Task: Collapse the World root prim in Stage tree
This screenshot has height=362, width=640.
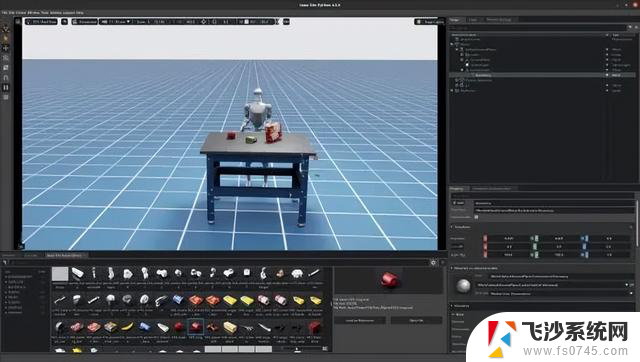Action: pyautogui.click(x=452, y=44)
